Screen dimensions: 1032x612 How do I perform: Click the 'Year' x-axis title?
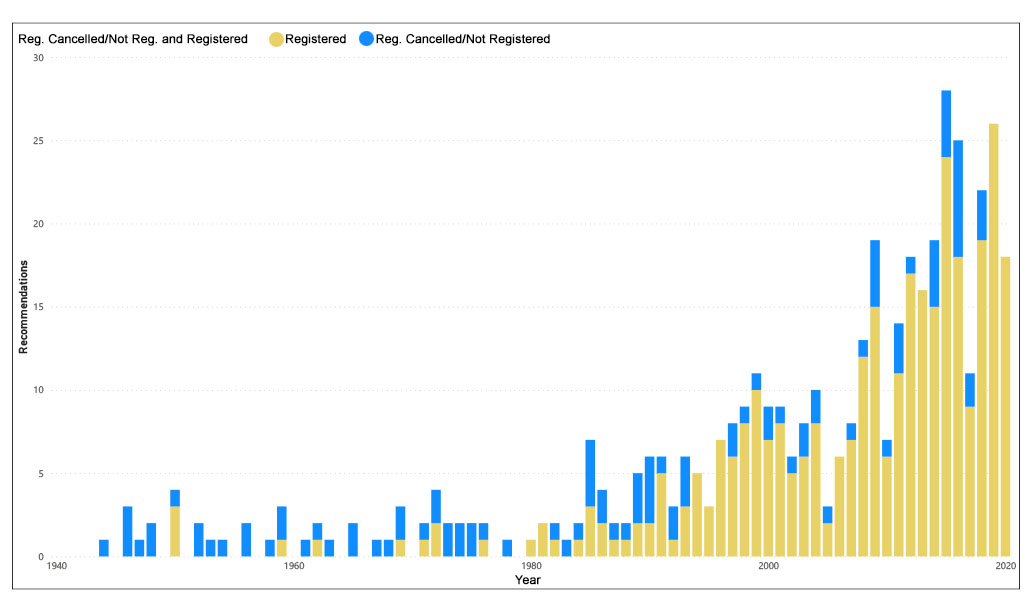click(x=527, y=580)
